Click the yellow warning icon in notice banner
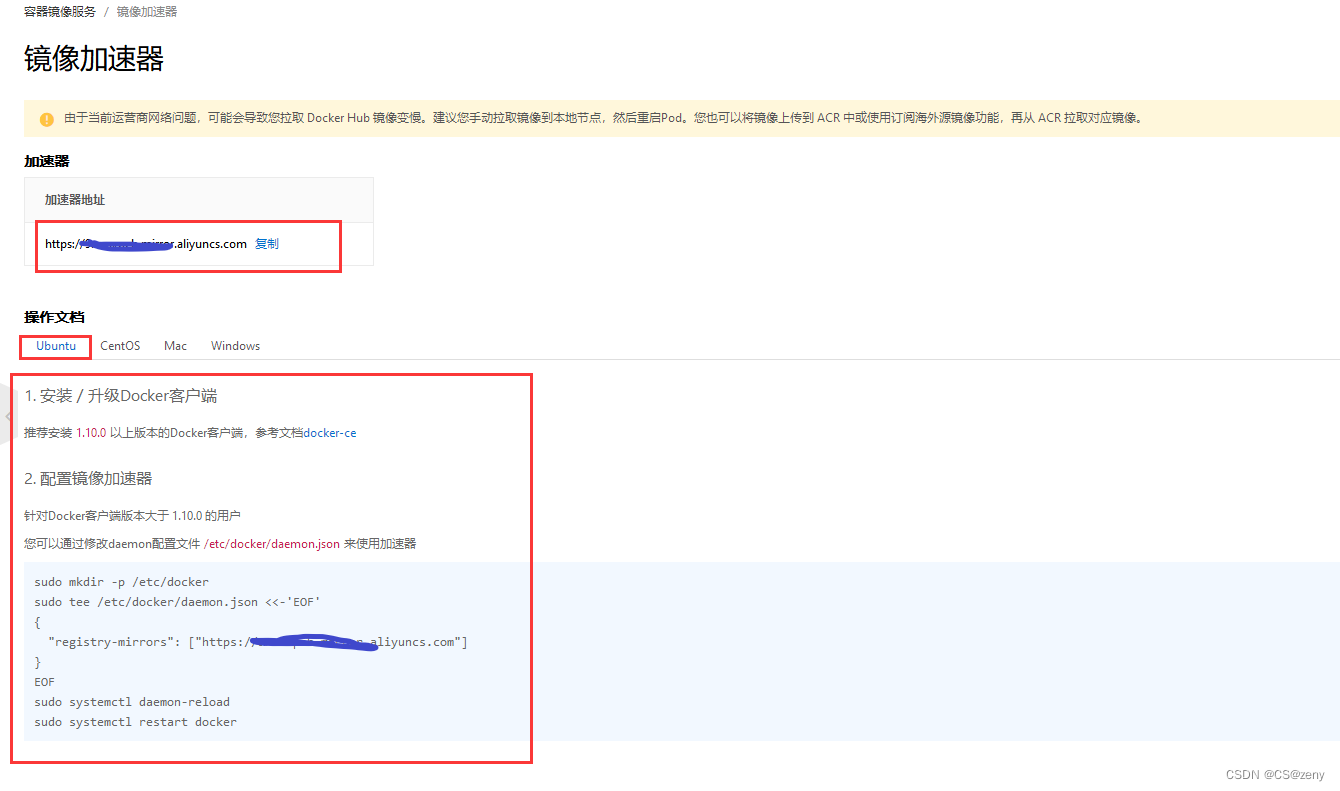The width and height of the screenshot is (1340, 791). tap(47, 119)
